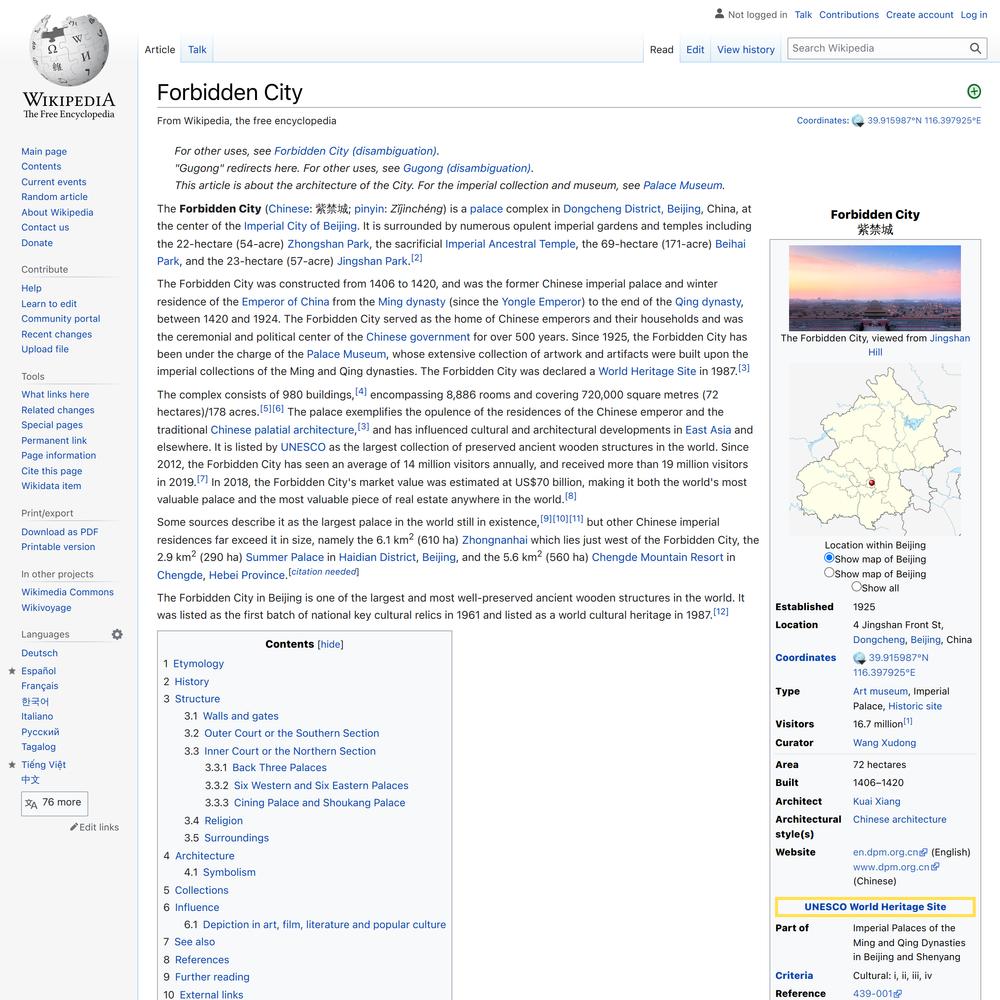Switch to Français language version
The height and width of the screenshot is (1000, 1000).
tap(40, 686)
